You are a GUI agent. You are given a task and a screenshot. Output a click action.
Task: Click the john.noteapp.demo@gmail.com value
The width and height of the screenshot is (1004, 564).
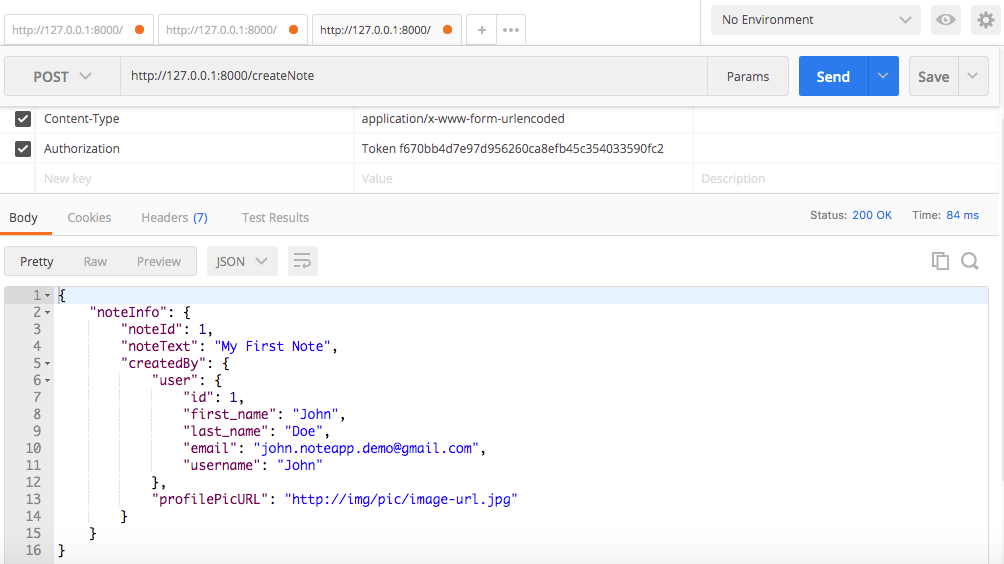click(366, 448)
